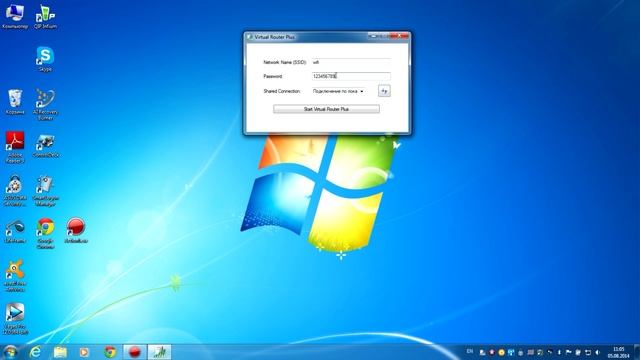640x360 pixels.
Task: Click Start Virtual Router Plus button
Action: [x=326, y=109]
